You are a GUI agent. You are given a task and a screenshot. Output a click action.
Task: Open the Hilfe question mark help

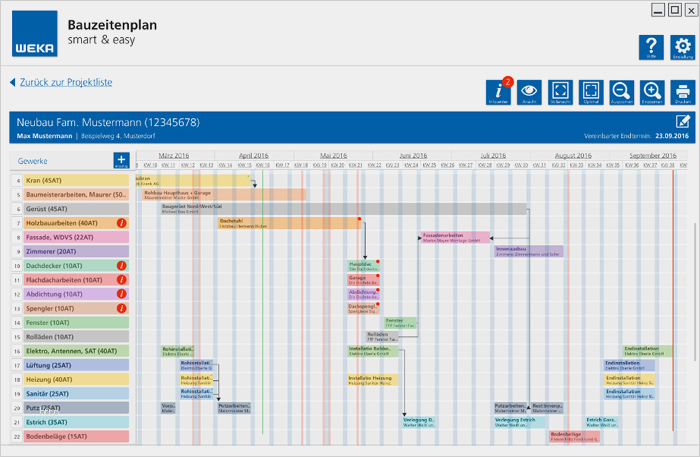coord(651,48)
